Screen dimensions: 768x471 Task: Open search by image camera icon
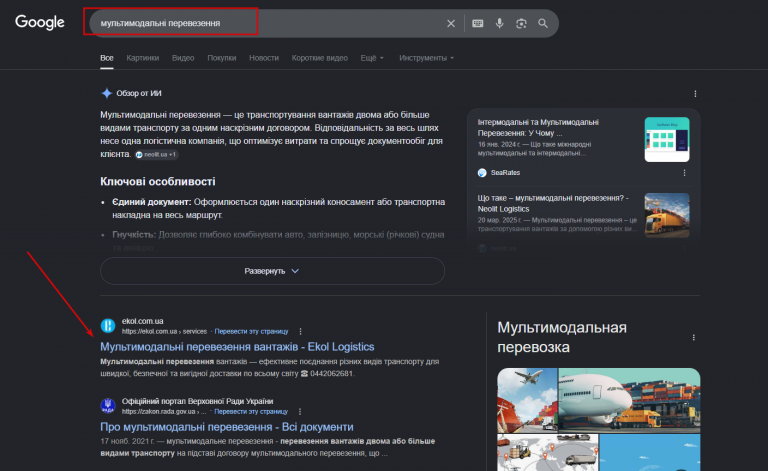pos(521,23)
